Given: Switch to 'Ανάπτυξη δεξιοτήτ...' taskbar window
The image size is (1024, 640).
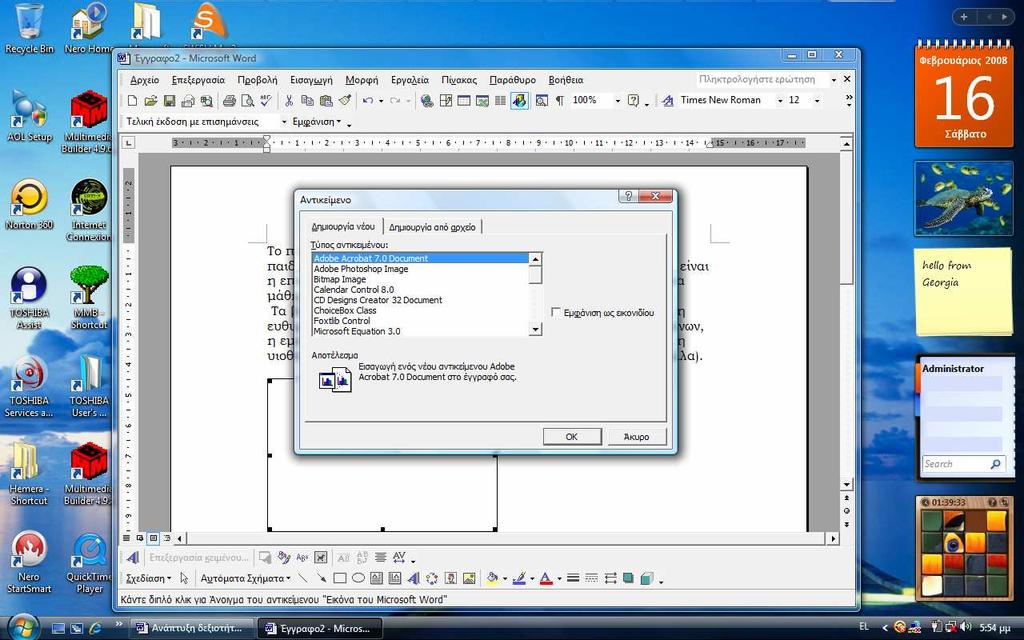Looking at the screenshot, I should coord(190,628).
